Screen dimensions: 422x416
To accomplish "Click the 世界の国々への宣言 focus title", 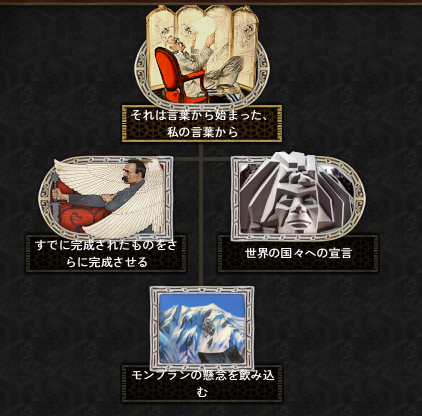I will point(298,254).
